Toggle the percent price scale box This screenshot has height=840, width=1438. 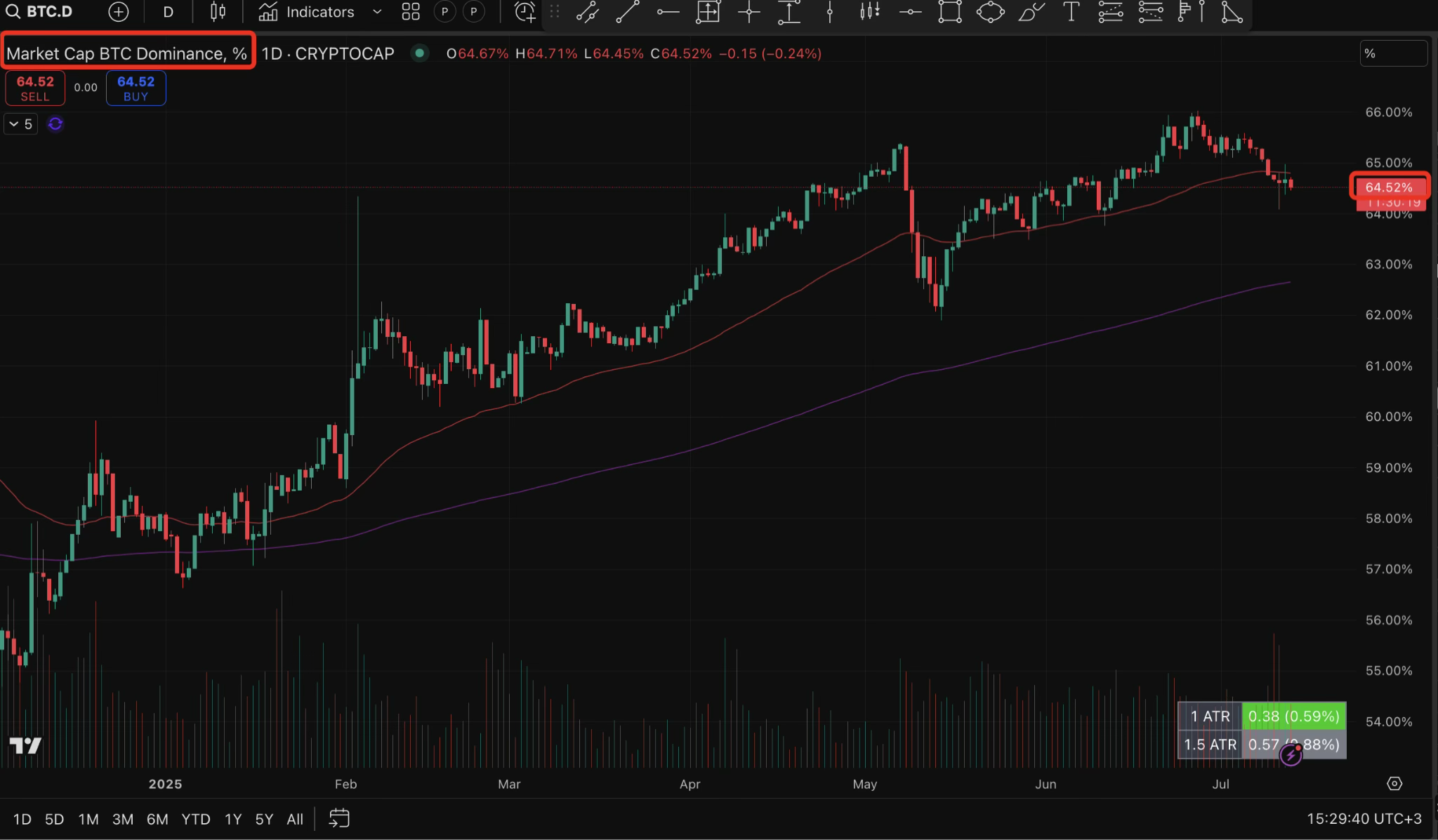pyautogui.click(x=1393, y=53)
